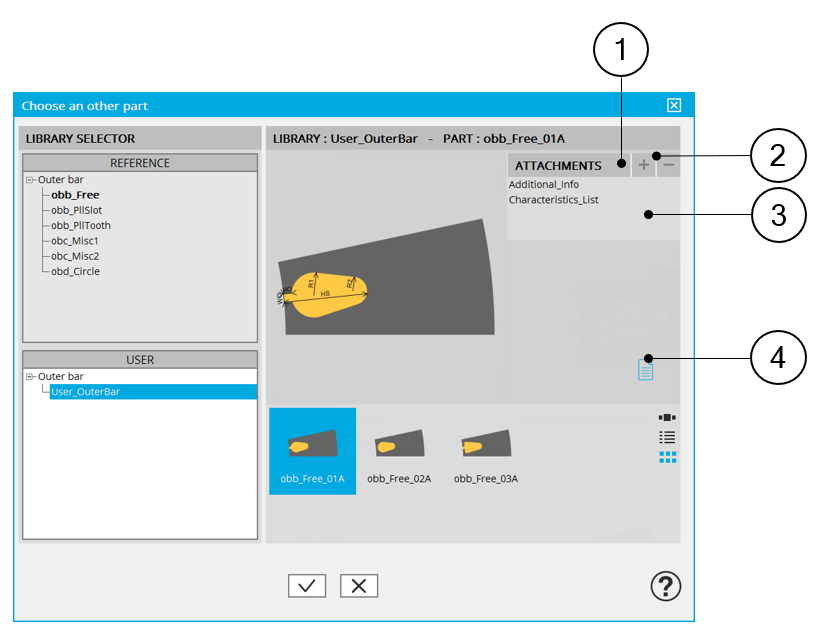Cancel with the X button
Screen dimensions: 820x640
[x=358, y=586]
